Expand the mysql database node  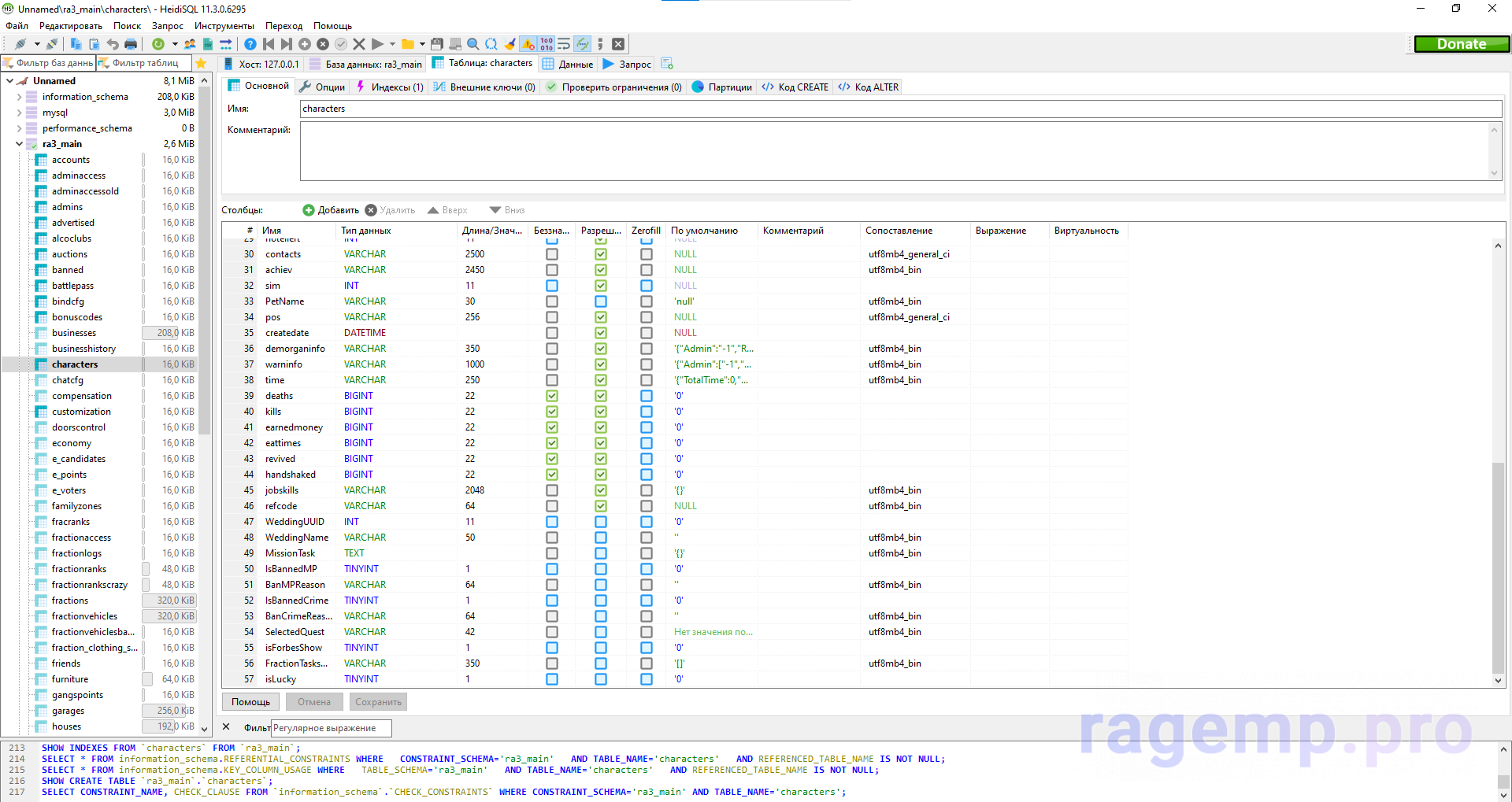pyautogui.click(x=19, y=113)
